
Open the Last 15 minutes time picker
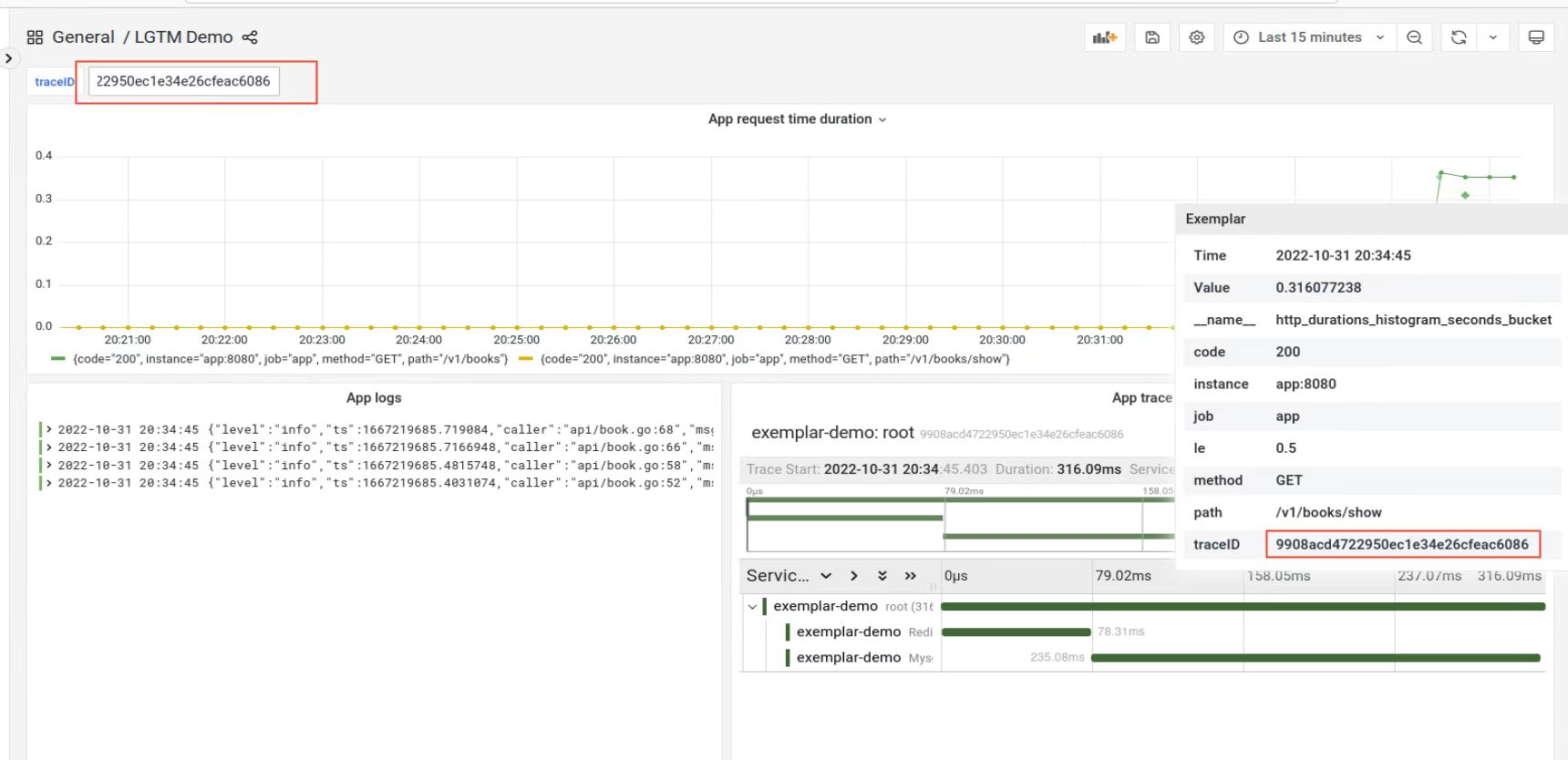pyautogui.click(x=1309, y=37)
